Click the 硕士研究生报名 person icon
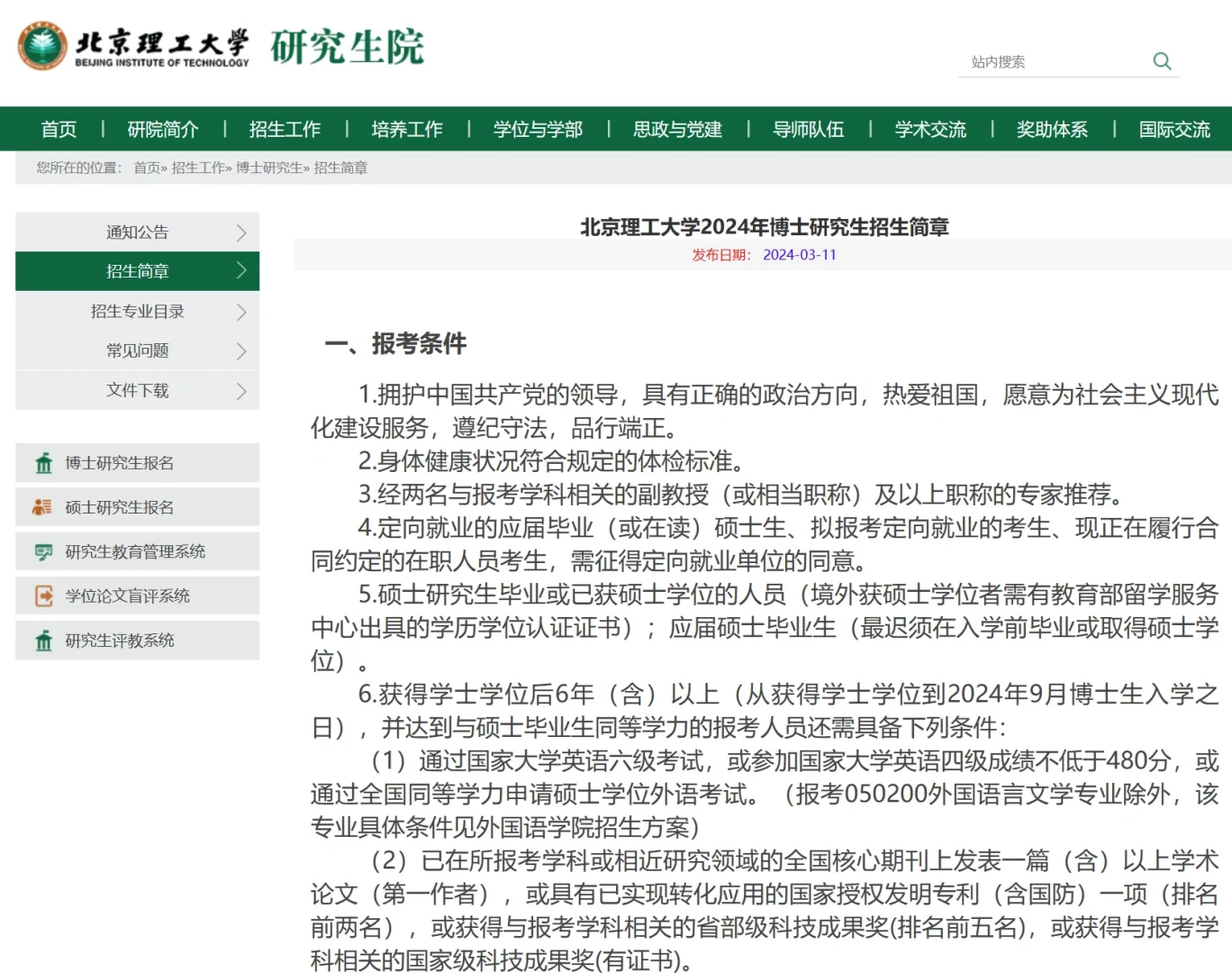This screenshot has height=973, width=1232. point(42,507)
